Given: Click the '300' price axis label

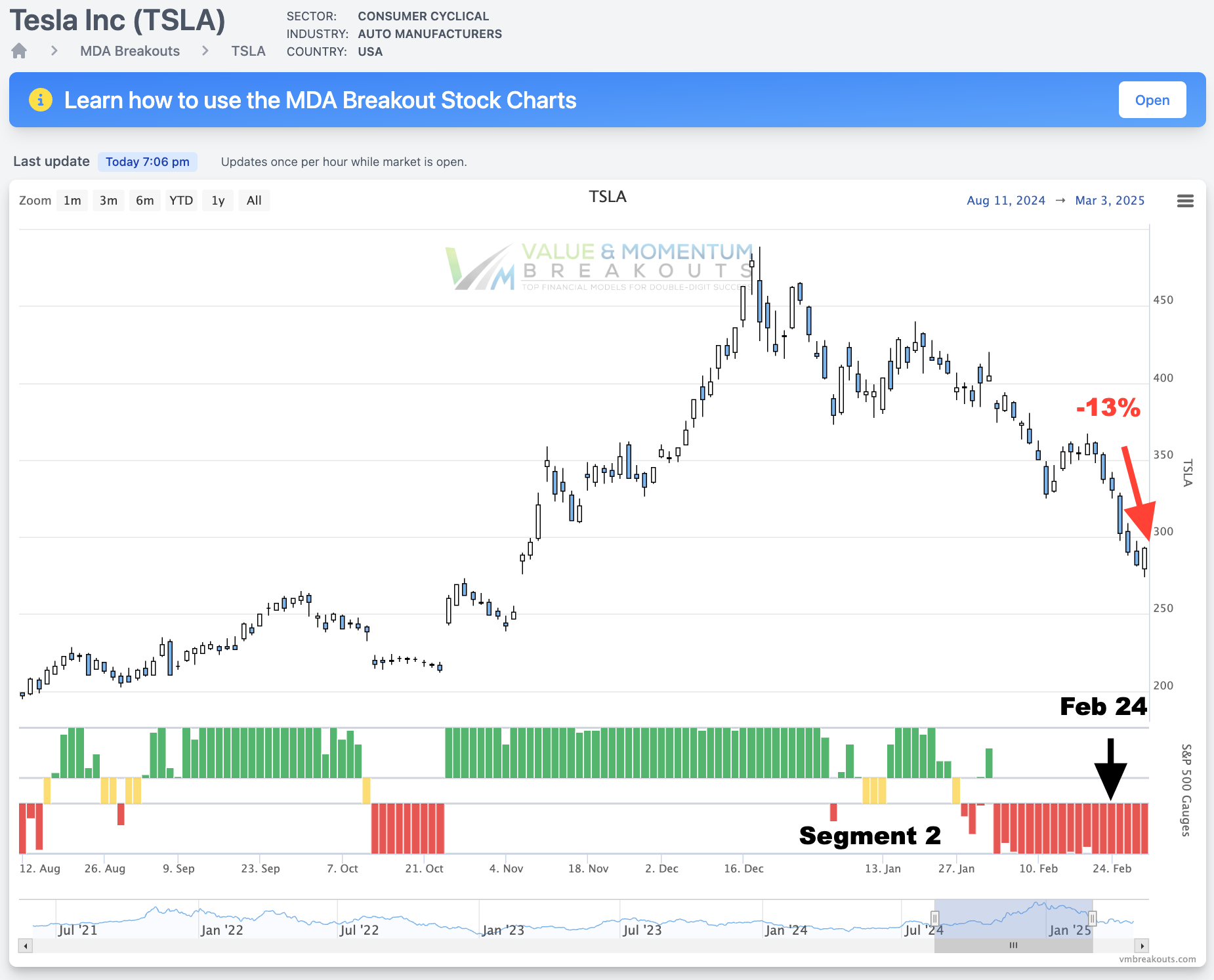Looking at the screenshot, I should (x=1163, y=531).
